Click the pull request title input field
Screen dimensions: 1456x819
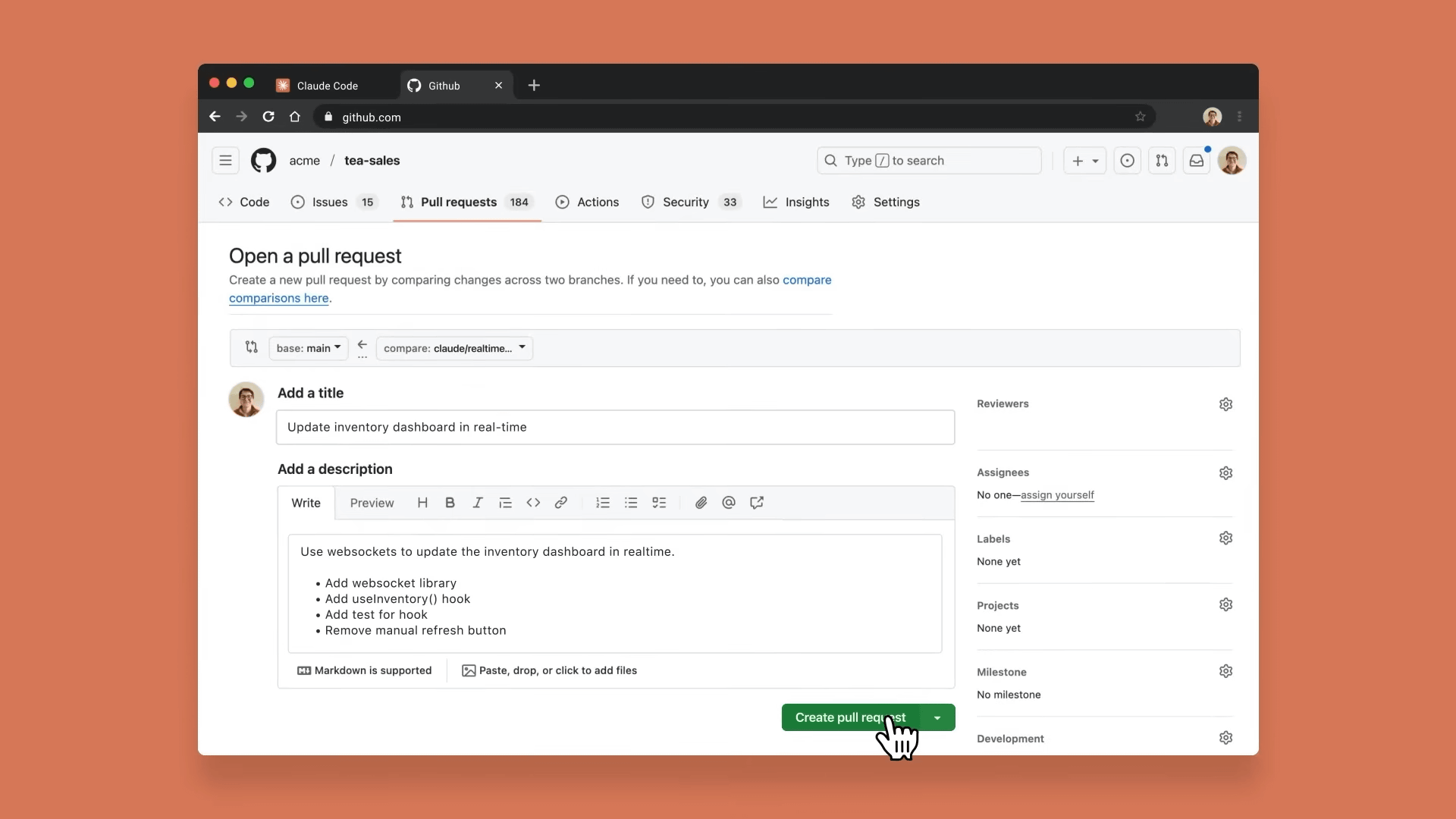[x=614, y=428]
